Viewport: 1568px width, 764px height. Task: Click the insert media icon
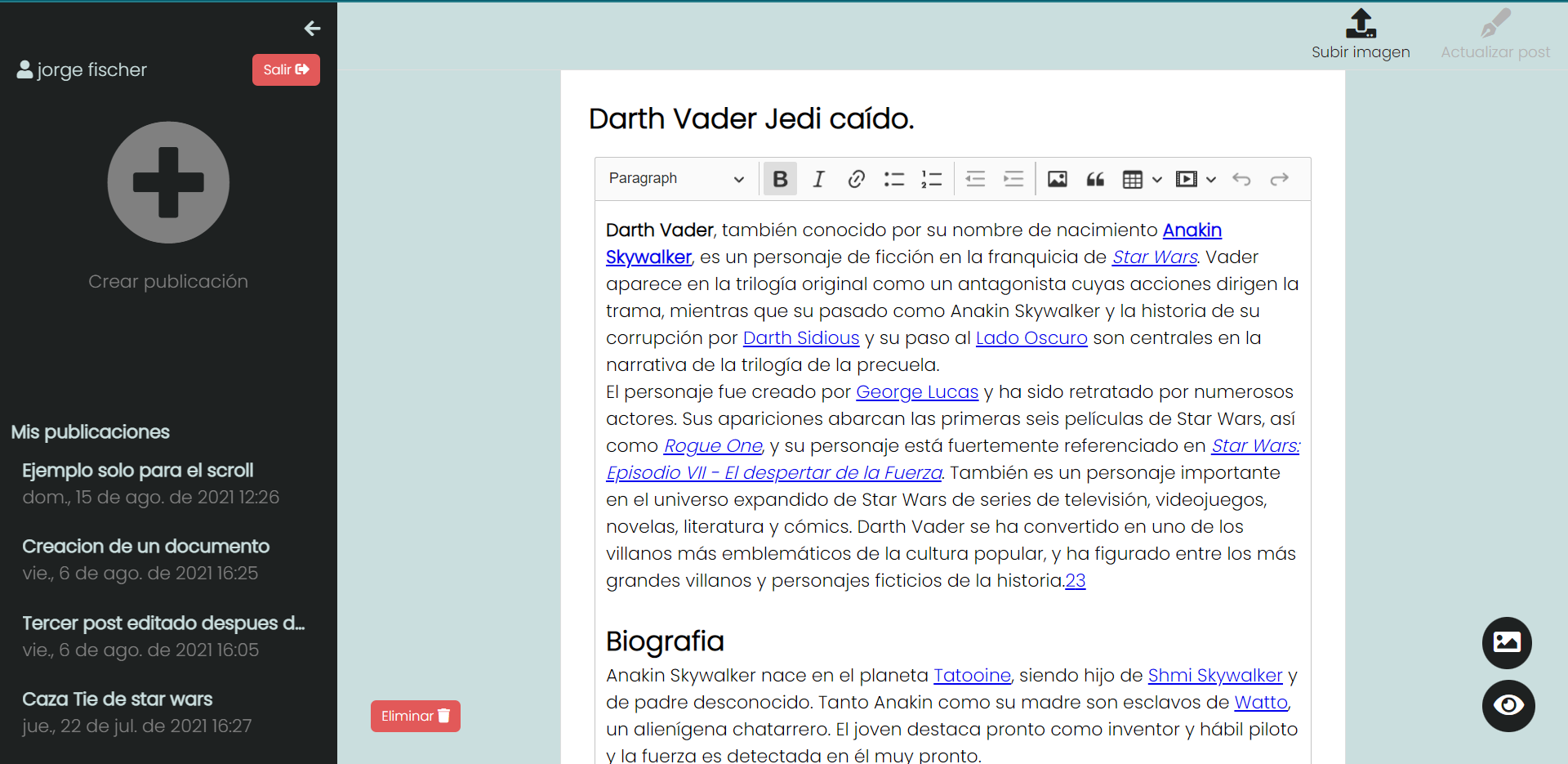[1187, 179]
